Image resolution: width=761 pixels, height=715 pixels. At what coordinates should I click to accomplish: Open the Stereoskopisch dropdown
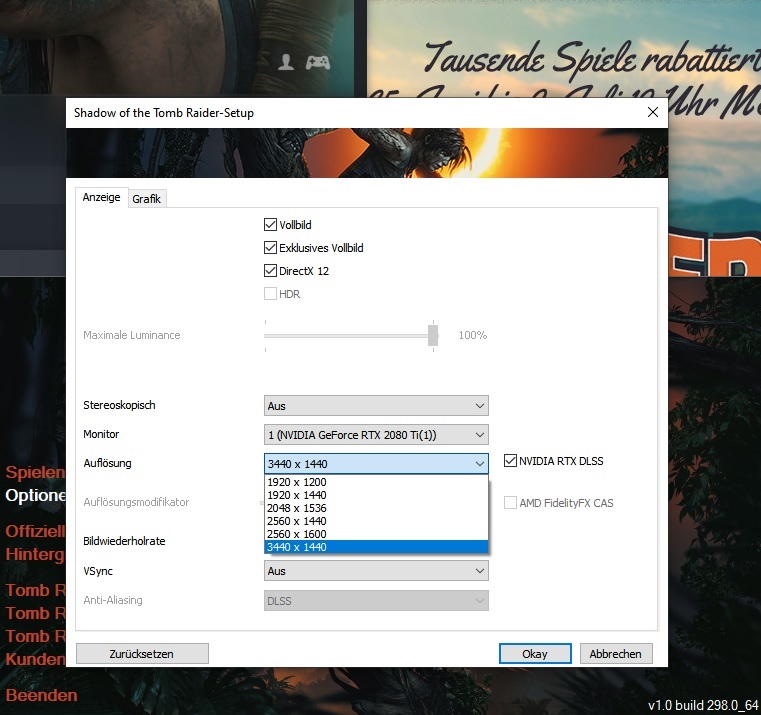tap(376, 406)
